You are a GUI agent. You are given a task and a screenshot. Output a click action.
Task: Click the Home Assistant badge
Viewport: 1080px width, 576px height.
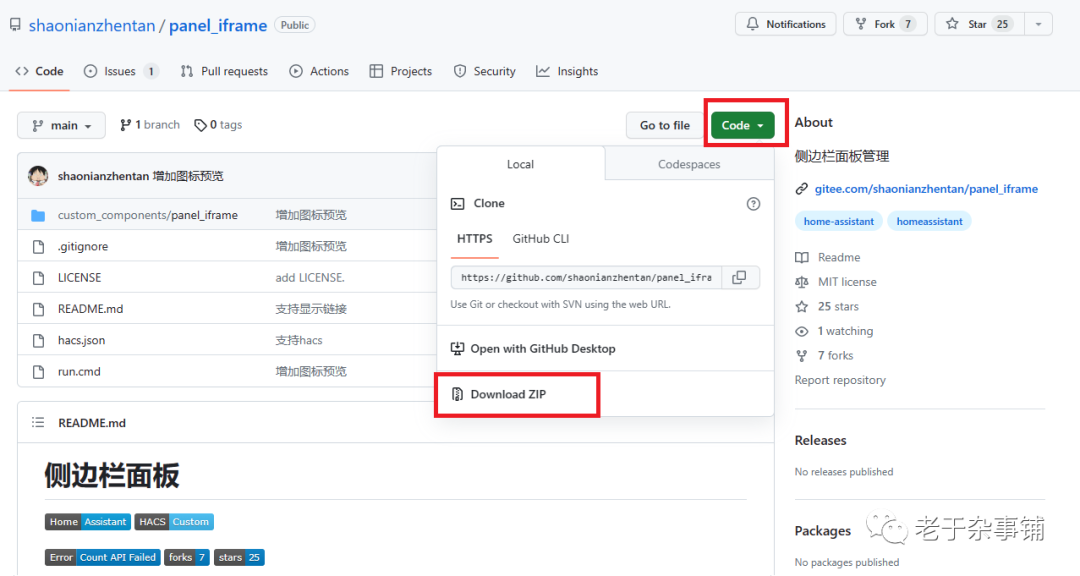(87, 522)
